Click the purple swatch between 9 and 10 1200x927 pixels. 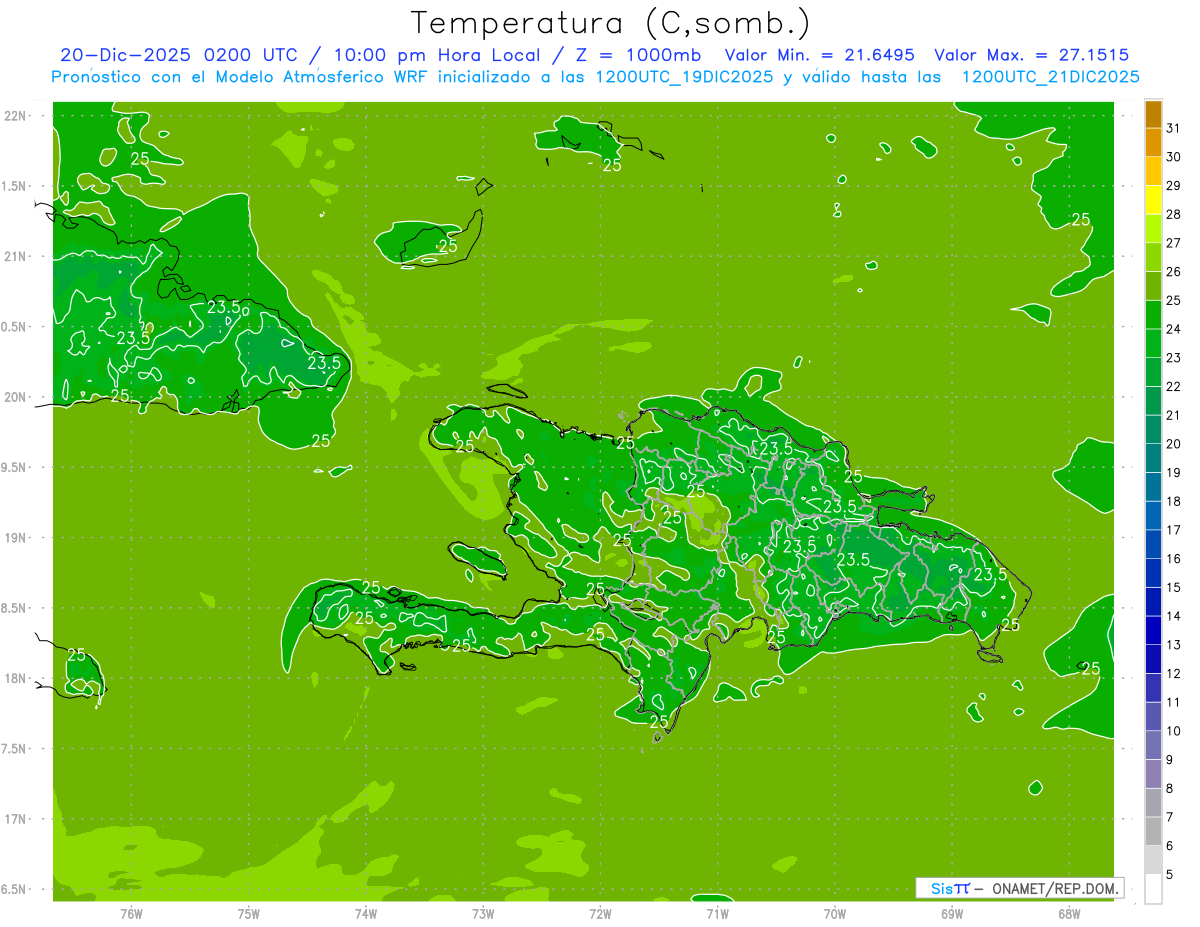[x=1153, y=745]
